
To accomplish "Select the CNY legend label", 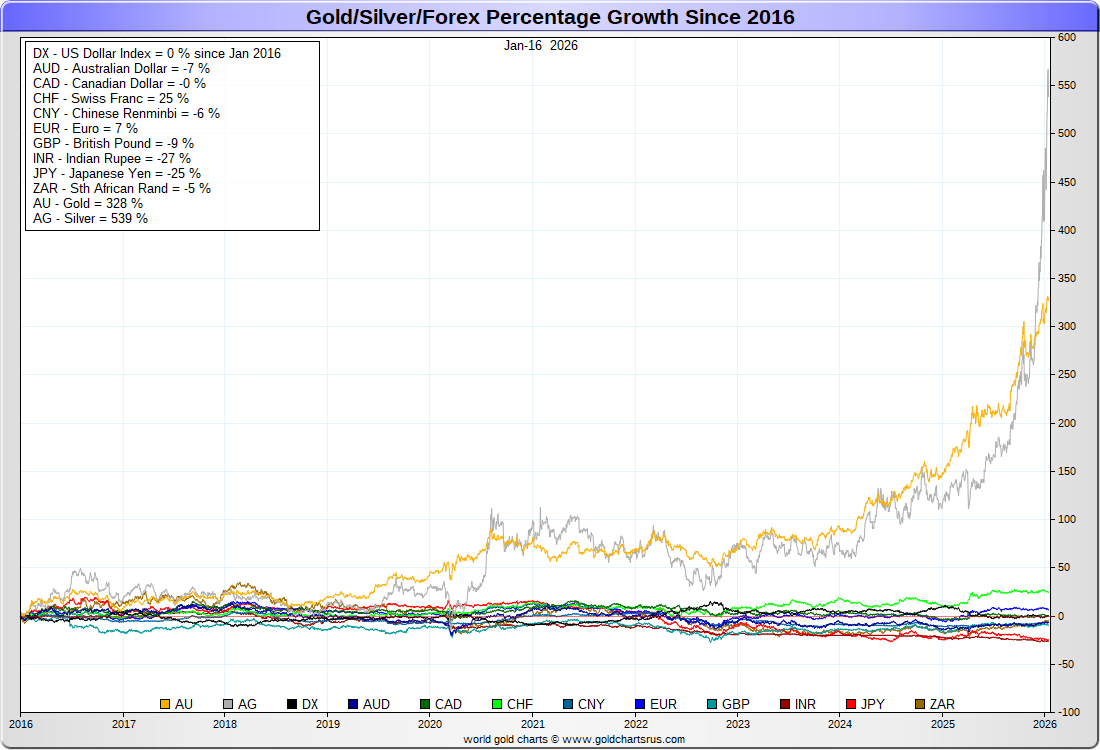I will [592, 705].
